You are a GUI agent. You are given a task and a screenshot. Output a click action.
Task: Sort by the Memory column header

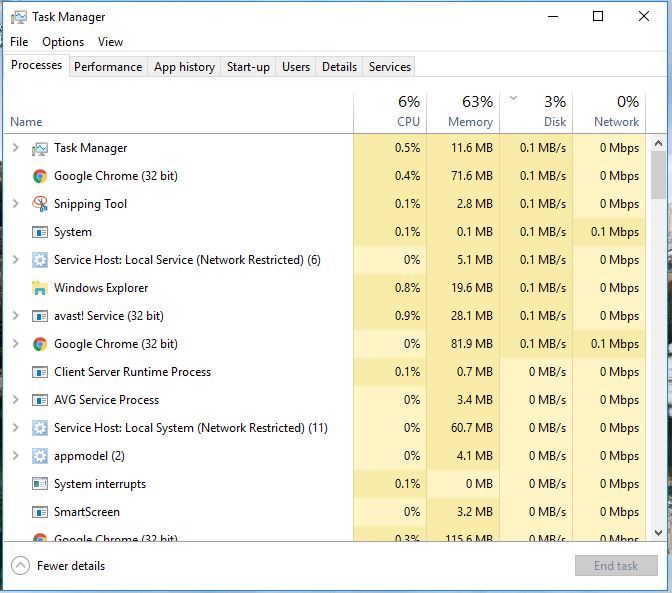[463, 112]
